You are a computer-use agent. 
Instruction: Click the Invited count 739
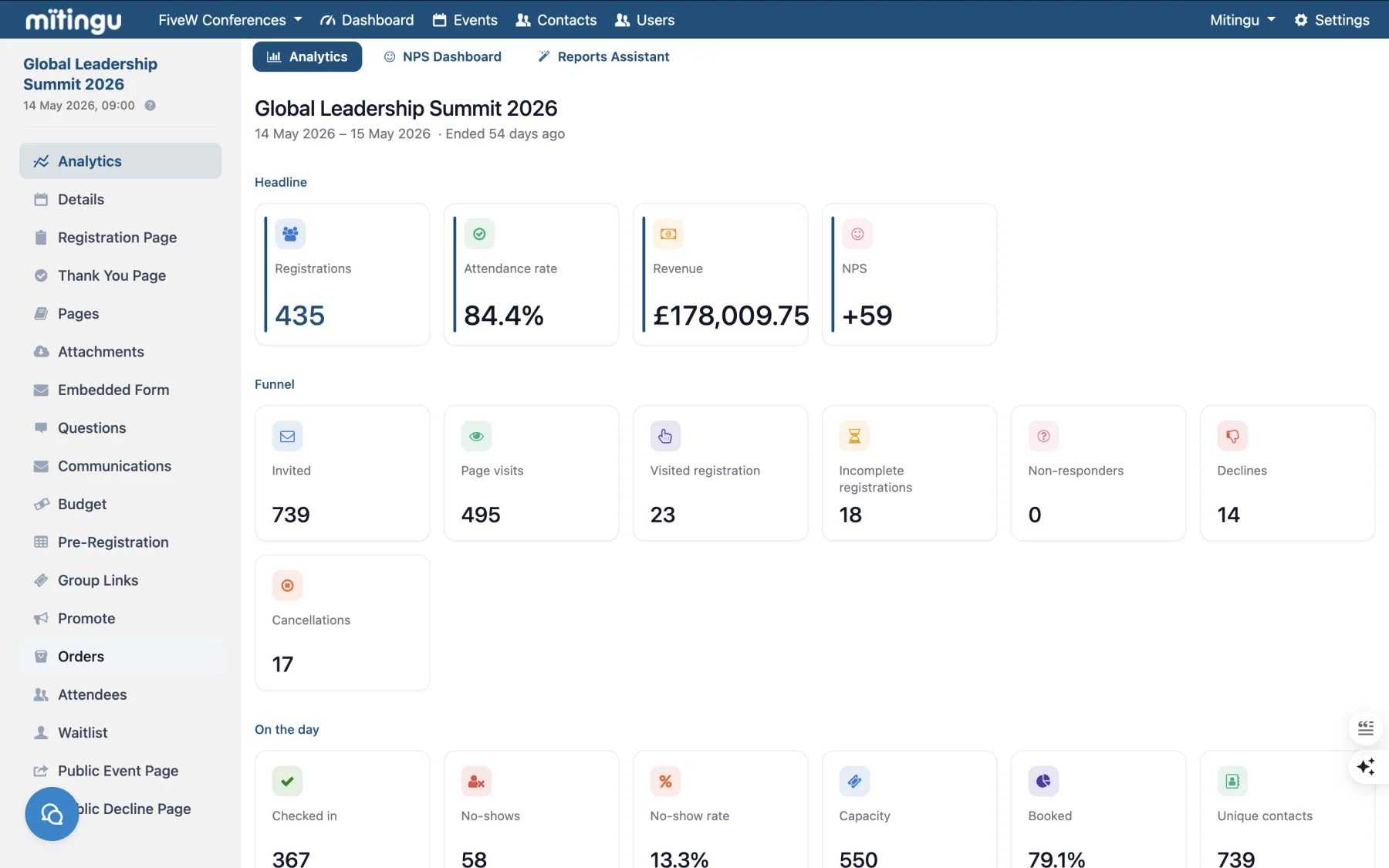point(291,515)
